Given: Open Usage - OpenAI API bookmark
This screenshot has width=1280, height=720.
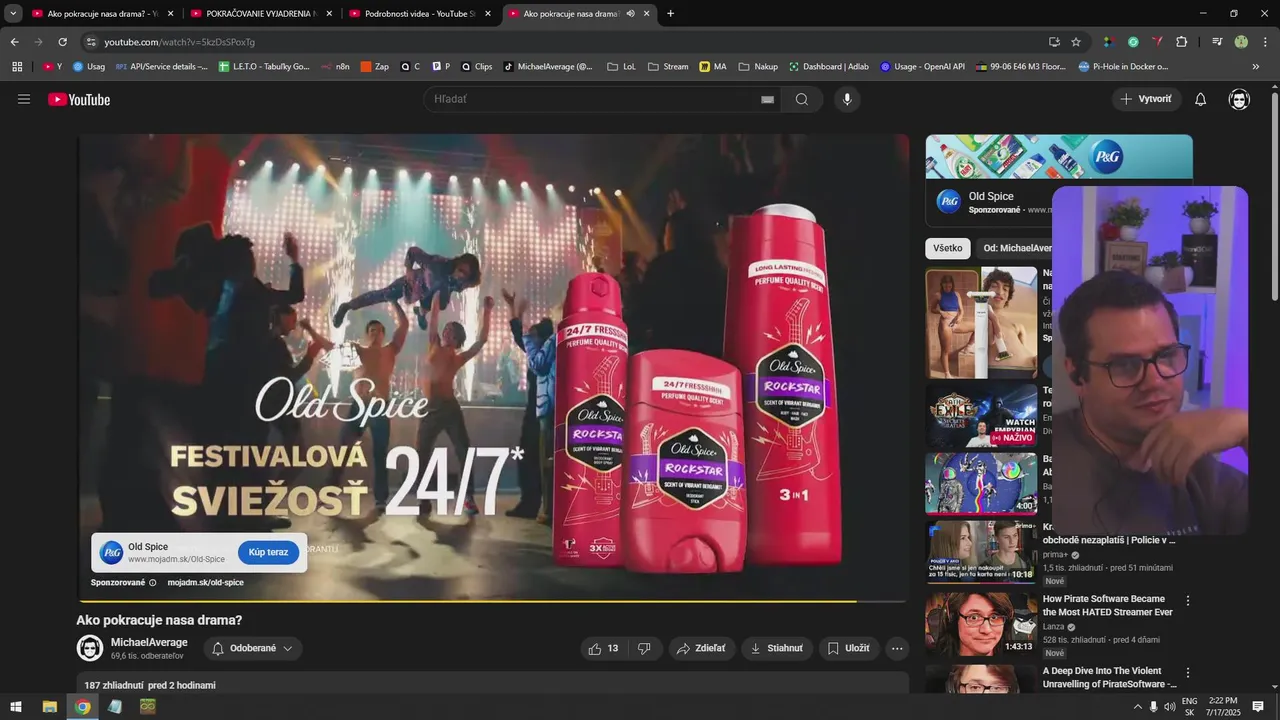Looking at the screenshot, I should pyautogui.click(x=922, y=67).
